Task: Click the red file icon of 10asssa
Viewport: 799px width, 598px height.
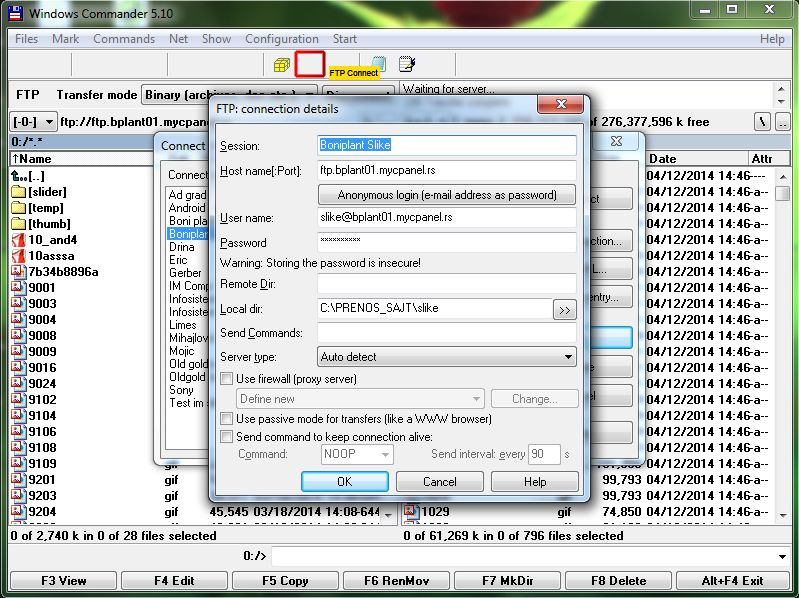Action: point(18,256)
